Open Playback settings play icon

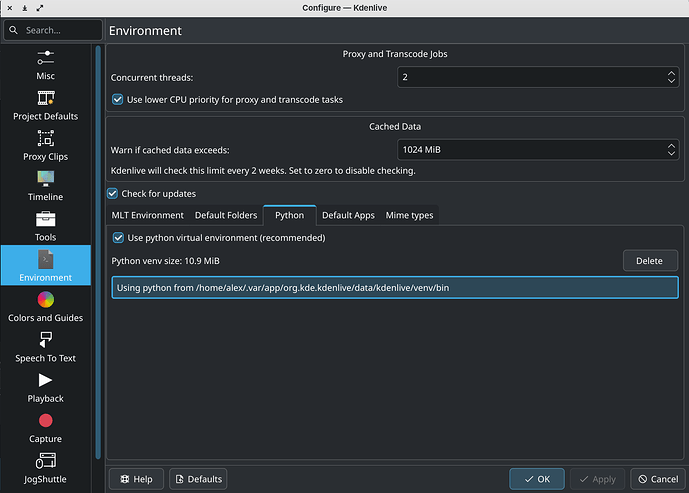click(45, 380)
